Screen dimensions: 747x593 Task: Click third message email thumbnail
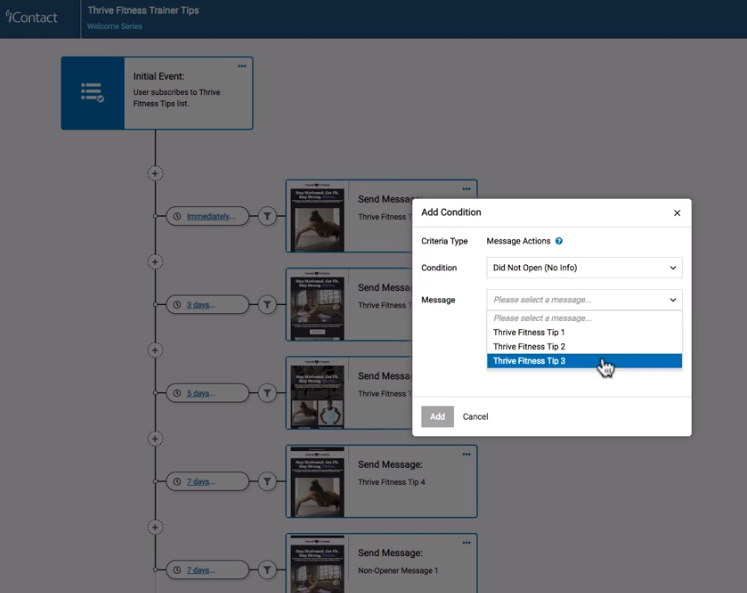click(x=317, y=394)
